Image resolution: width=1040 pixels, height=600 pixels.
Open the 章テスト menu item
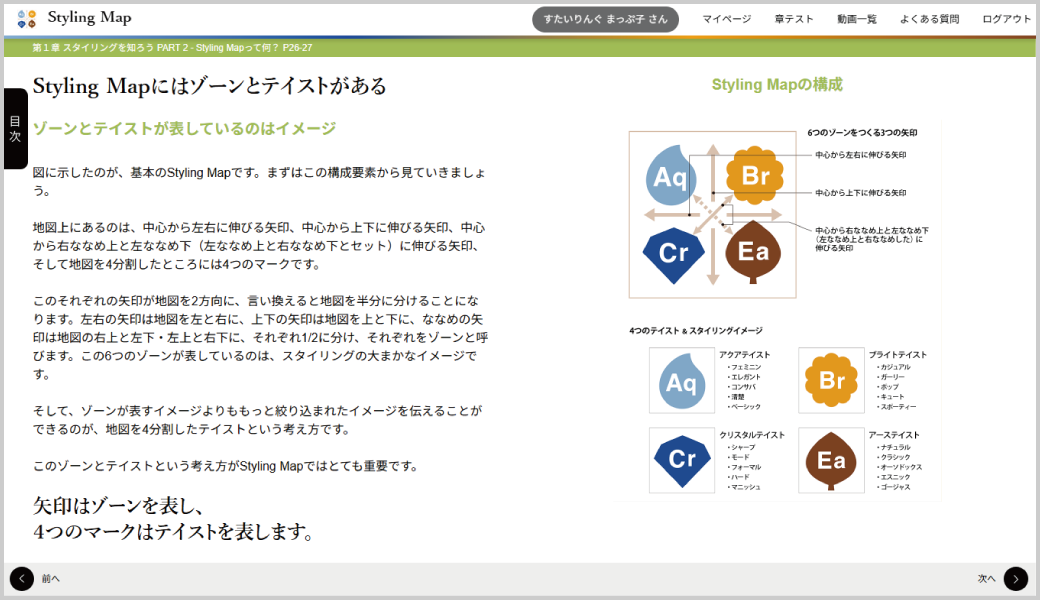tap(794, 19)
